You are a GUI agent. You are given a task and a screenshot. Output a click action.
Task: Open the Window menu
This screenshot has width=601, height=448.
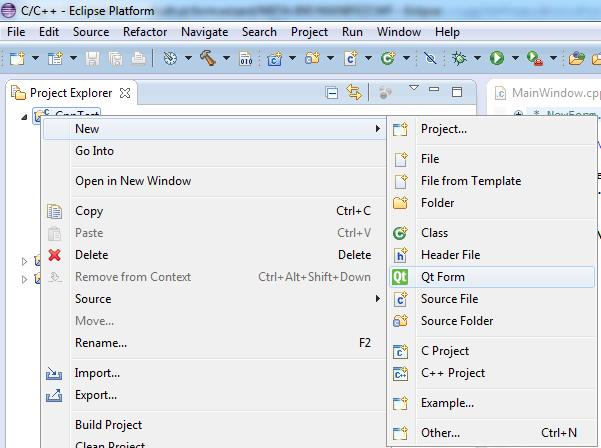399,32
